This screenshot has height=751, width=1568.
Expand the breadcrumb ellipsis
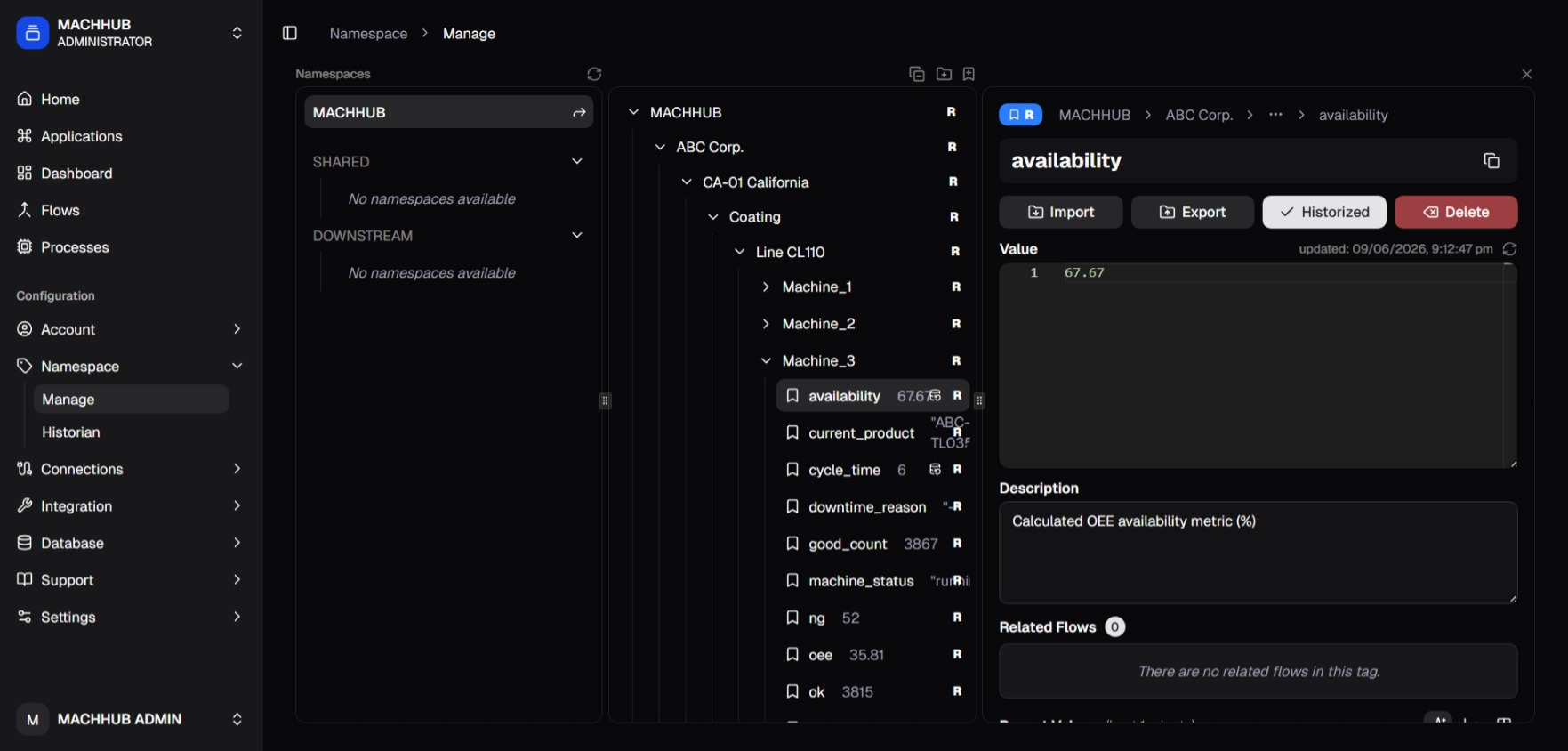tap(1275, 115)
